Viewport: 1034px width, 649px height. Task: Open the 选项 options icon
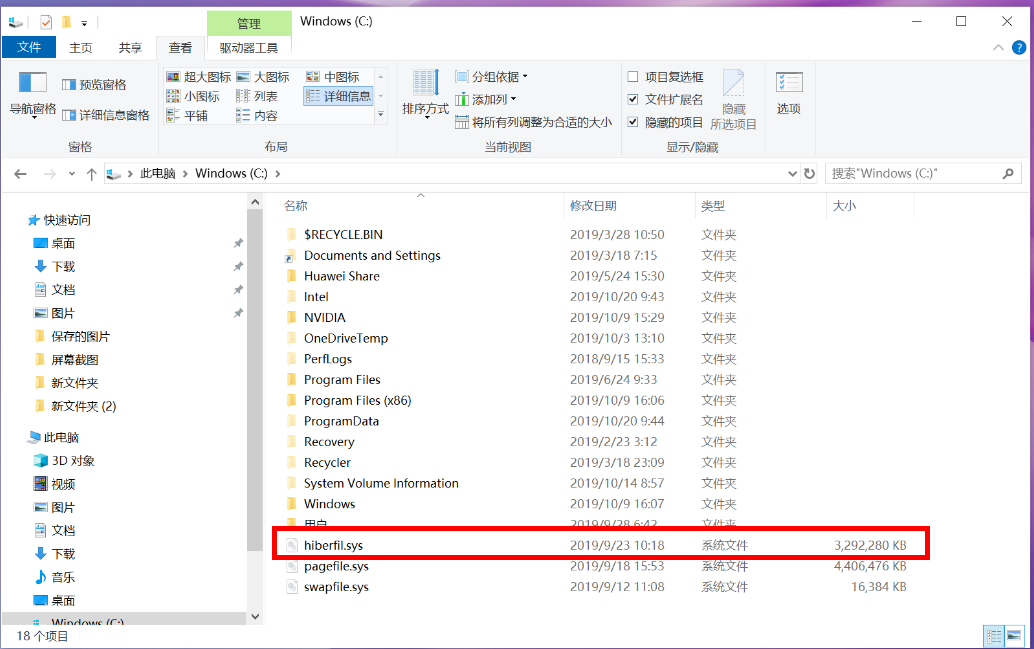(788, 93)
